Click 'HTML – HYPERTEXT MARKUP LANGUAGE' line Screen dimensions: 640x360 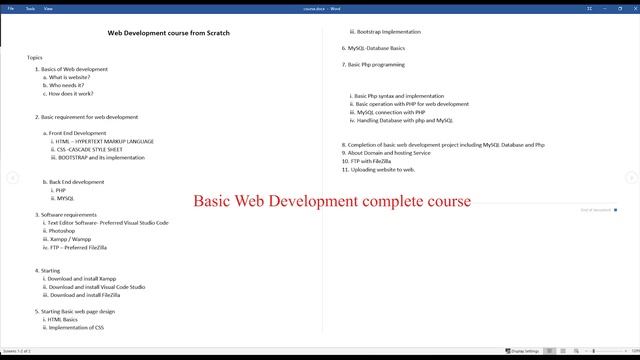point(105,141)
